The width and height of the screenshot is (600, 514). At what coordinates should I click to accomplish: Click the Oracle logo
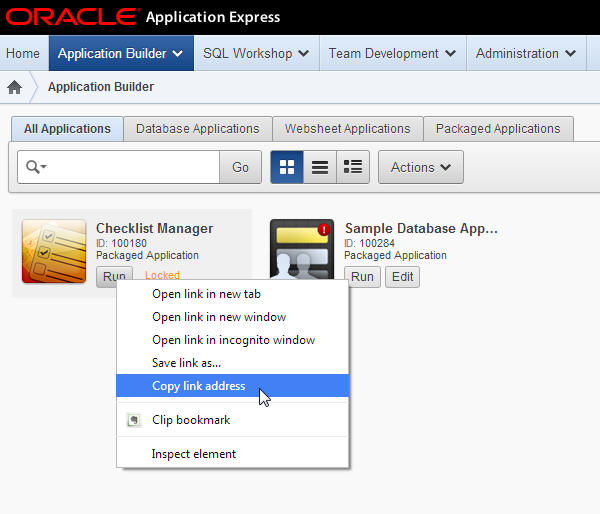(x=71, y=17)
